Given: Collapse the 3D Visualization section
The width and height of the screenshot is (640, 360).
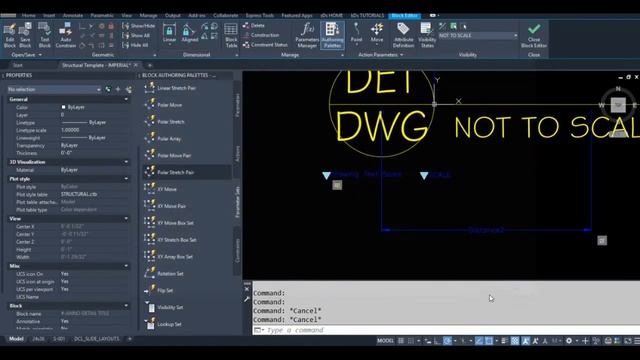Looking at the screenshot, I should coord(126,162).
